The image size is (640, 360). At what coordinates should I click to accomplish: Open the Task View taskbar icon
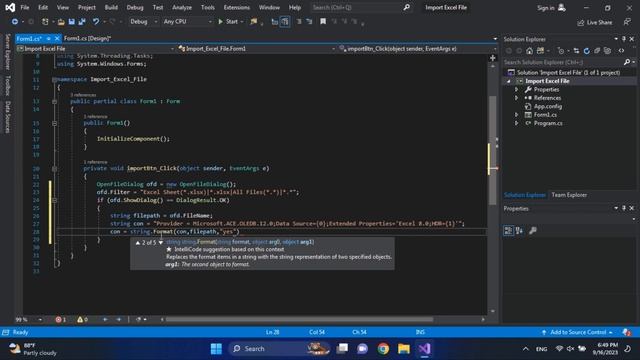(x=342, y=349)
